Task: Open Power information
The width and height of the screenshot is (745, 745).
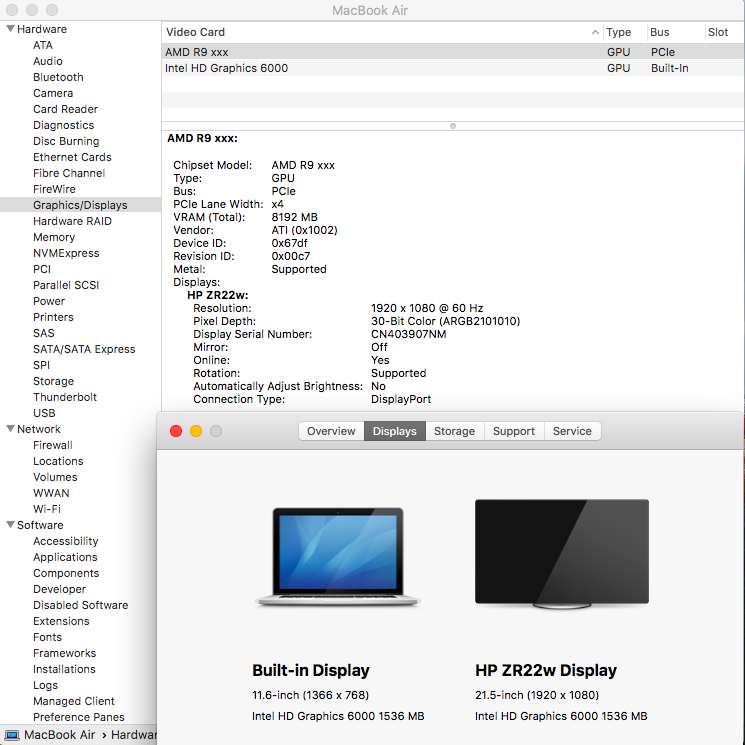Action: [49, 301]
